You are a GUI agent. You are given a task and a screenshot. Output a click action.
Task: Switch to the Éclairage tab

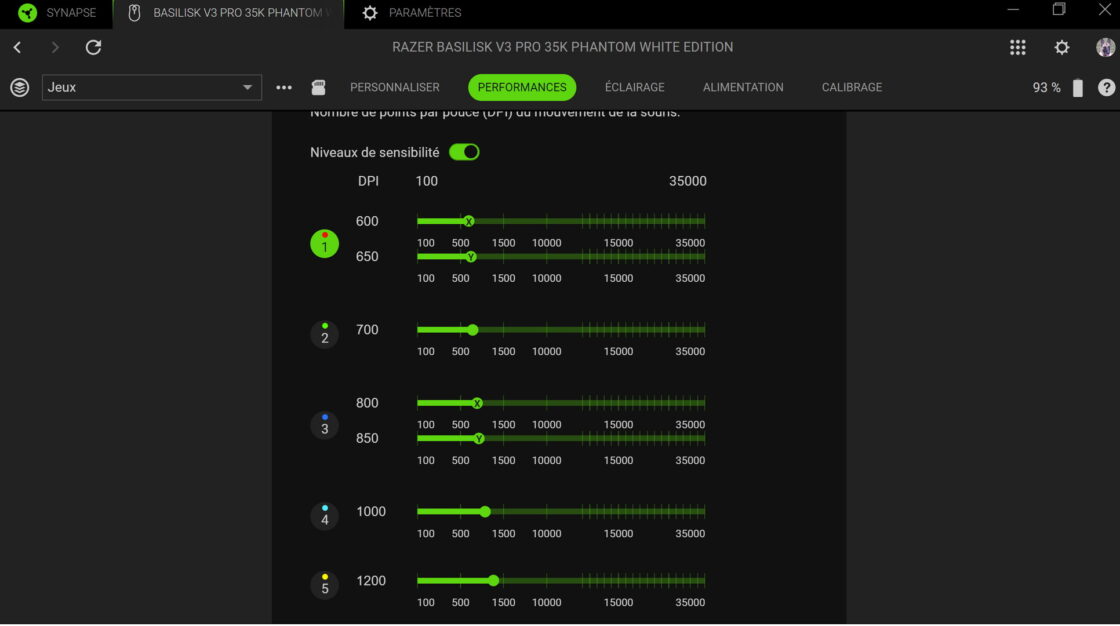(x=634, y=87)
